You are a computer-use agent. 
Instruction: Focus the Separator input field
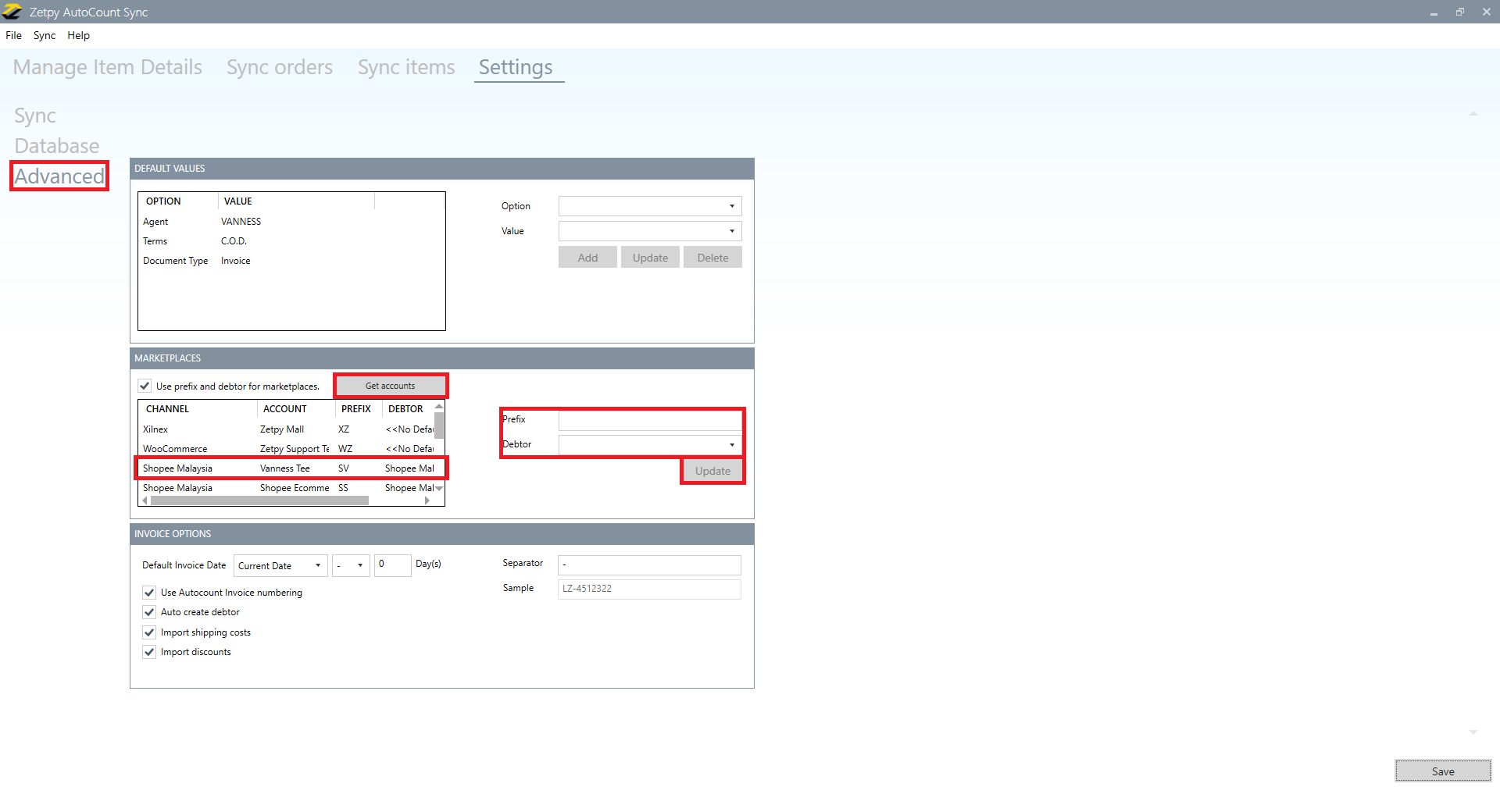[x=649, y=564]
